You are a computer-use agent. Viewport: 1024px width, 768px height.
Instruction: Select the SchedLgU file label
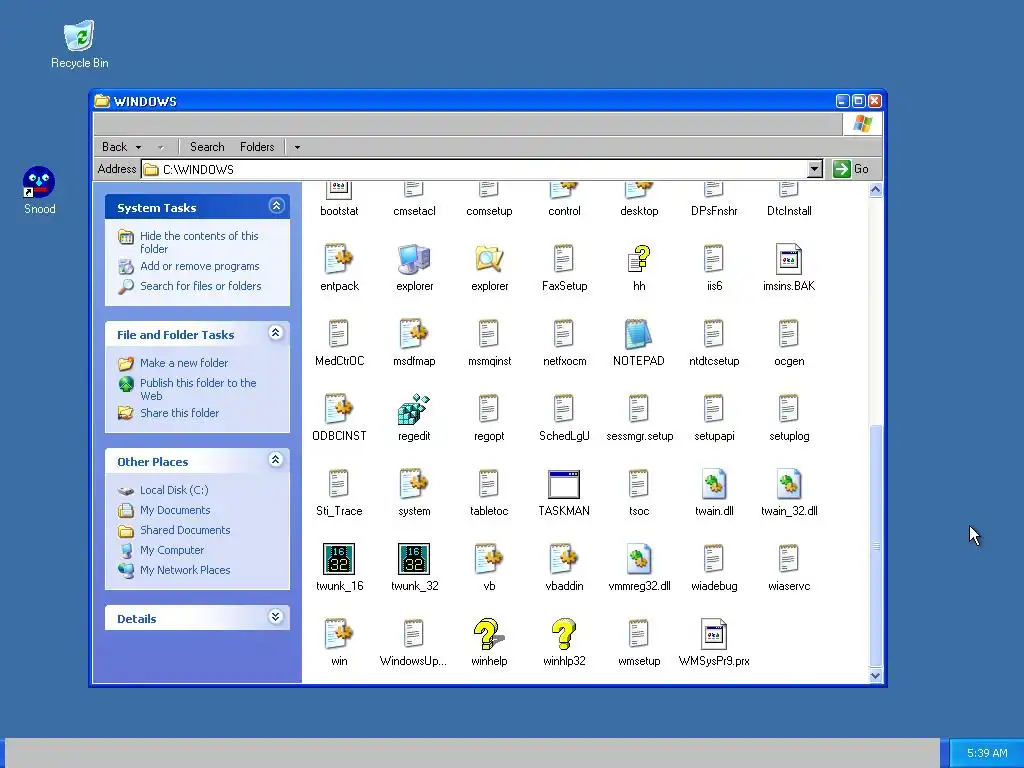tap(564, 436)
